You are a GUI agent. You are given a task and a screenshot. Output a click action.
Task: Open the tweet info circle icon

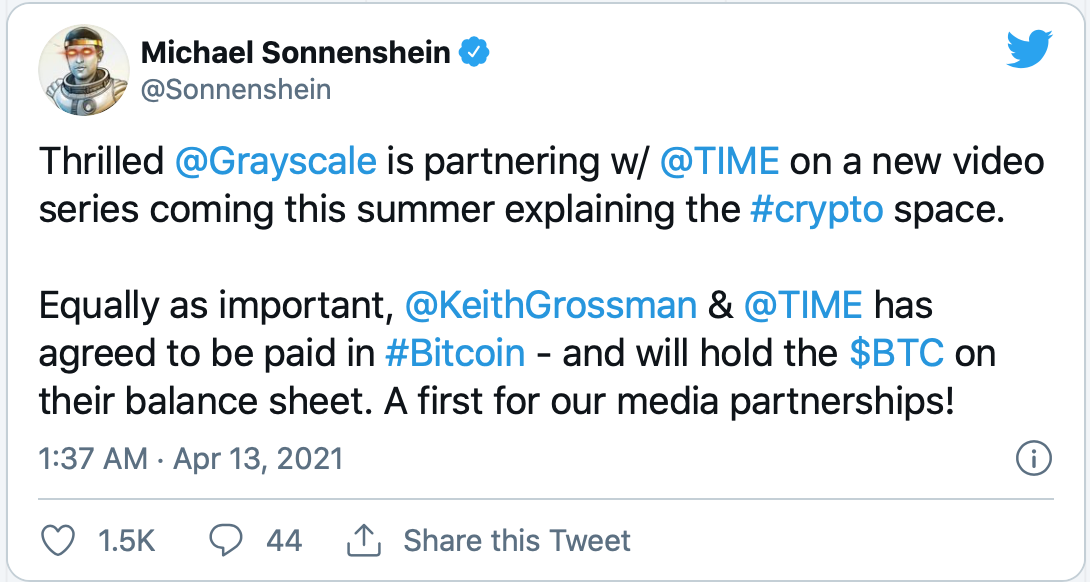tap(1032, 459)
